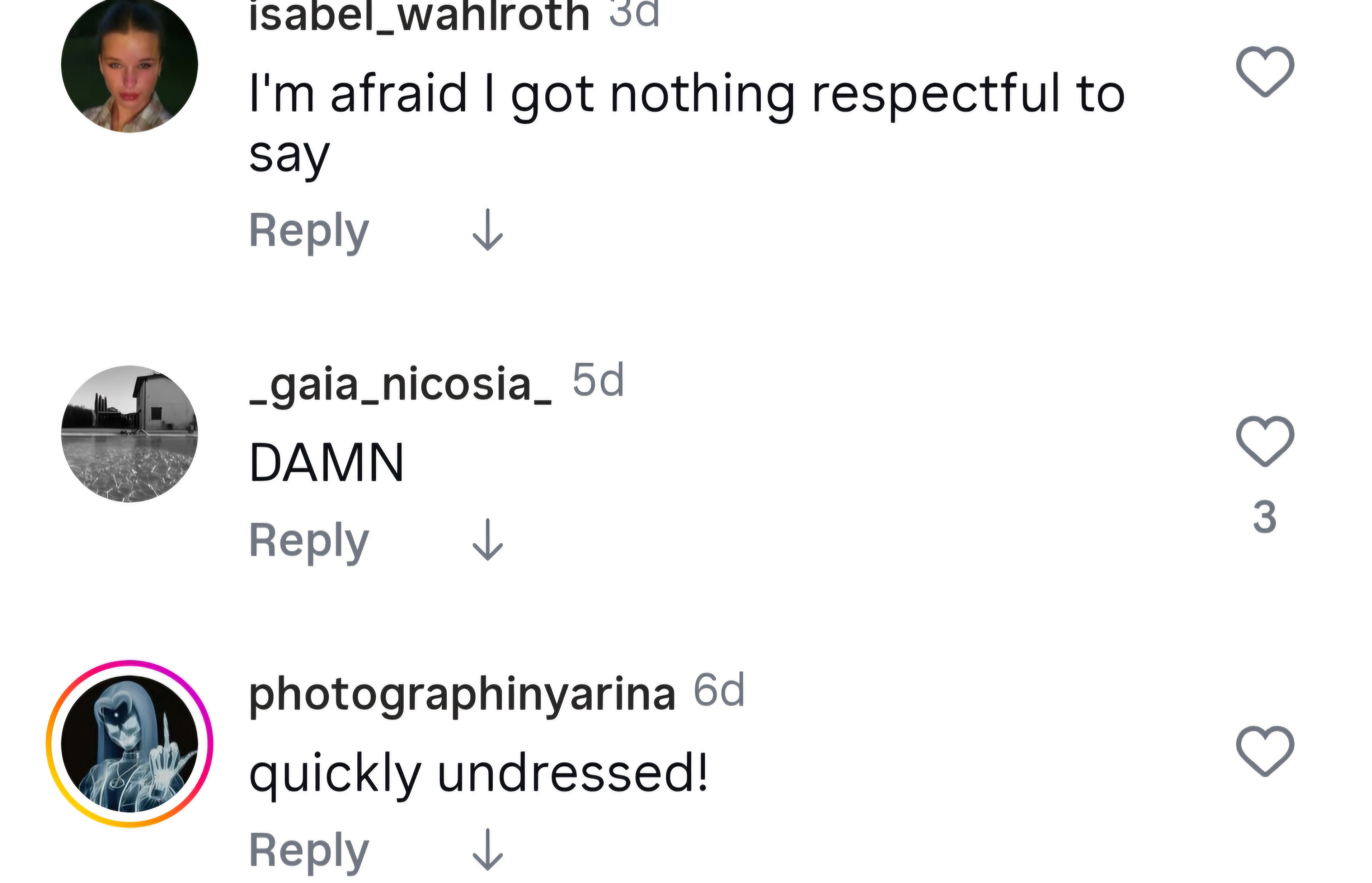Viewport: 1372px width, 883px height.
Task: Tap down arrow under DAMN comment
Action: tap(487, 540)
